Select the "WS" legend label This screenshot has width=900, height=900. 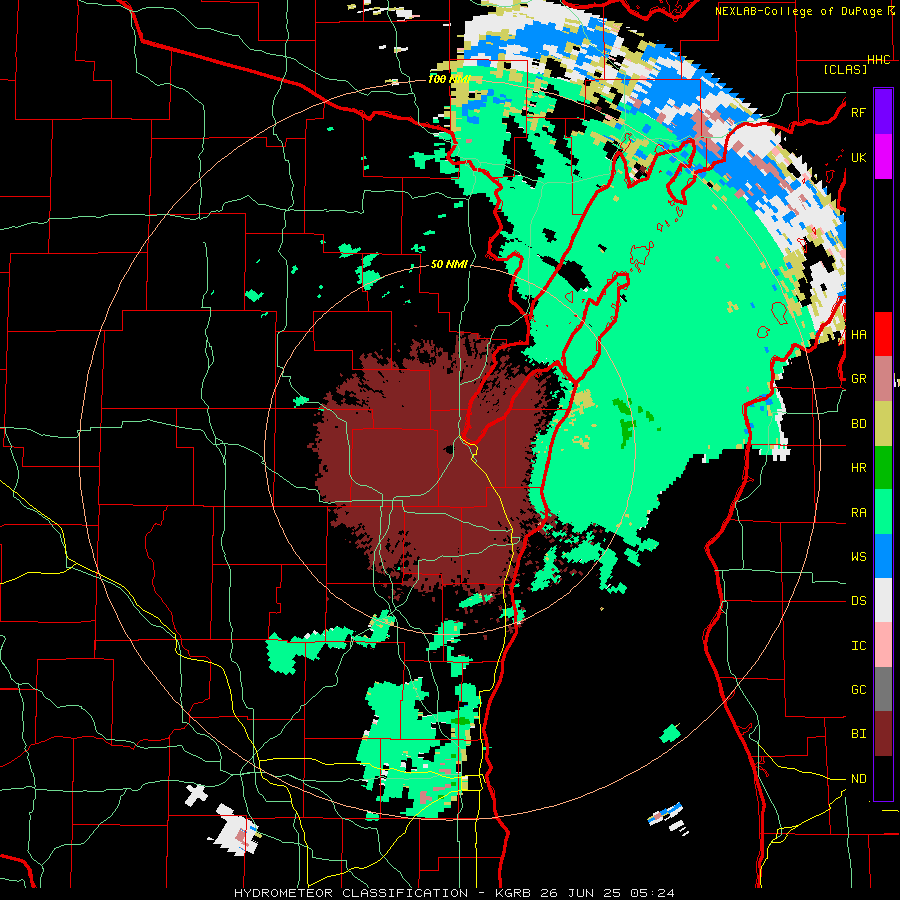[x=858, y=557]
